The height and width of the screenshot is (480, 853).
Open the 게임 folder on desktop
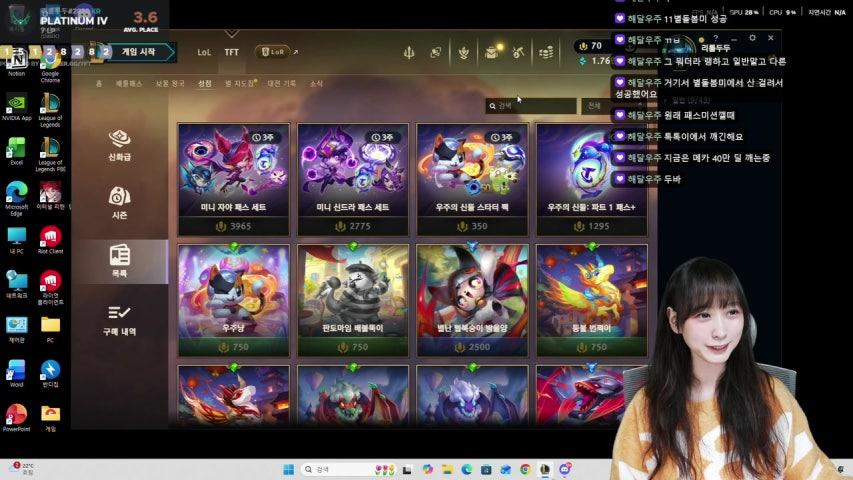(x=50, y=418)
